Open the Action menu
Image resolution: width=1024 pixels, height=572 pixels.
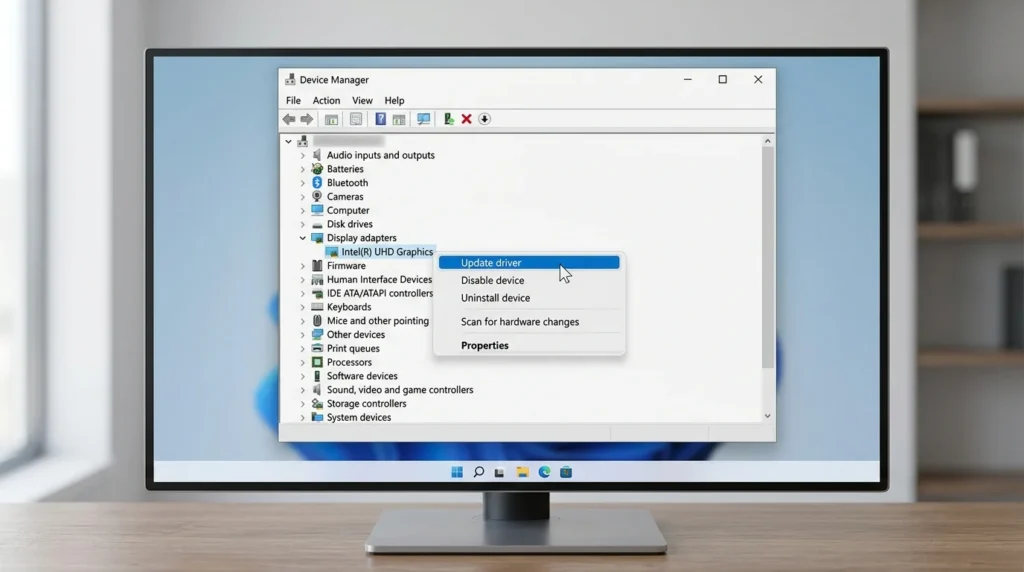point(326,101)
